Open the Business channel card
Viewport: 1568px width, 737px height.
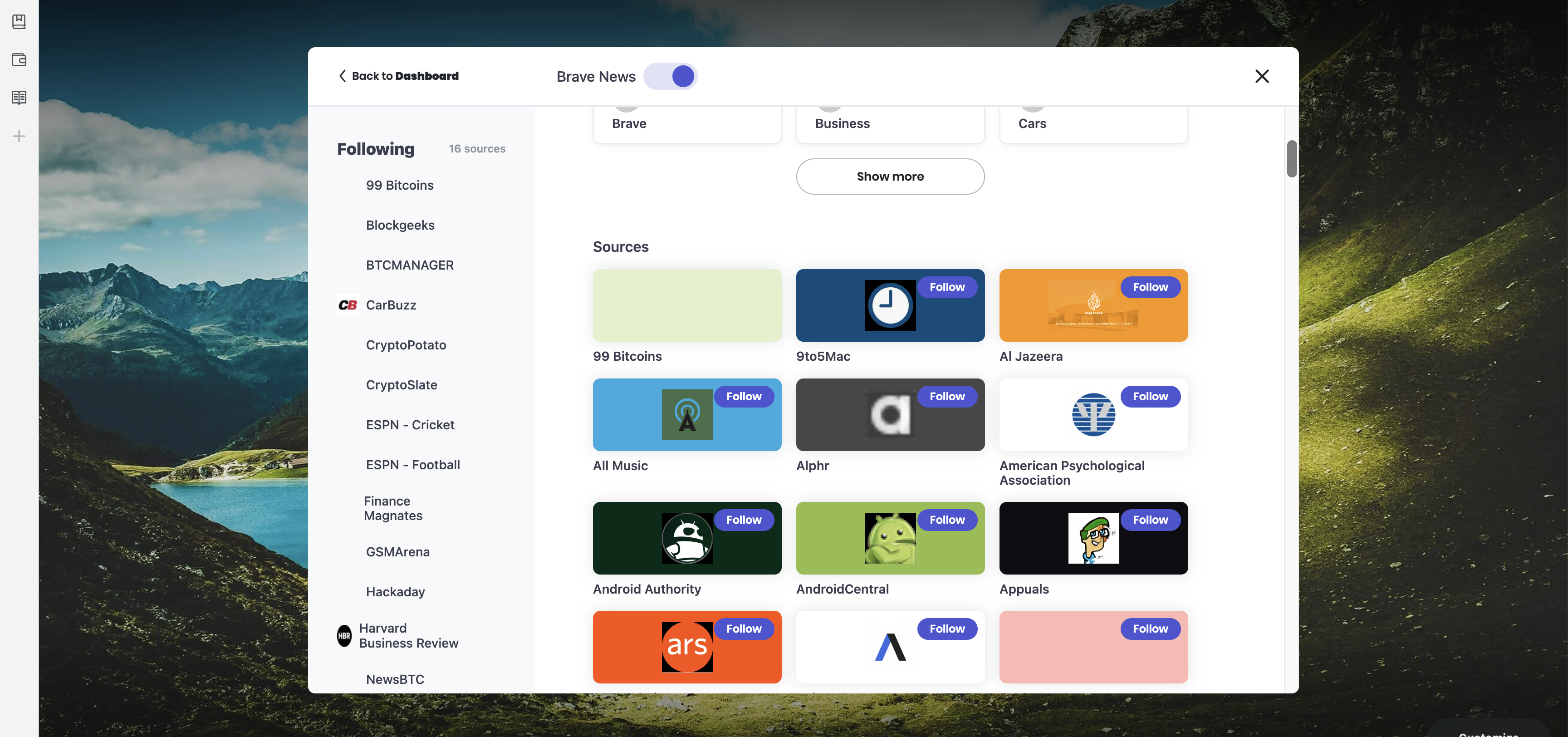pos(890,123)
